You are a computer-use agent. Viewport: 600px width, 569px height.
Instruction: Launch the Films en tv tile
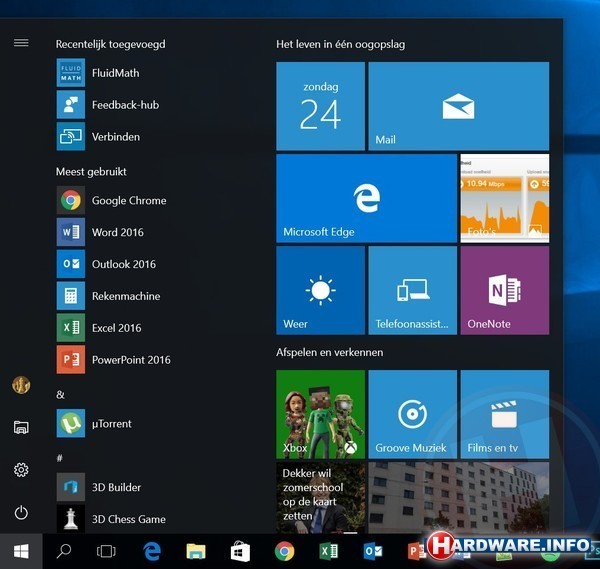point(505,414)
